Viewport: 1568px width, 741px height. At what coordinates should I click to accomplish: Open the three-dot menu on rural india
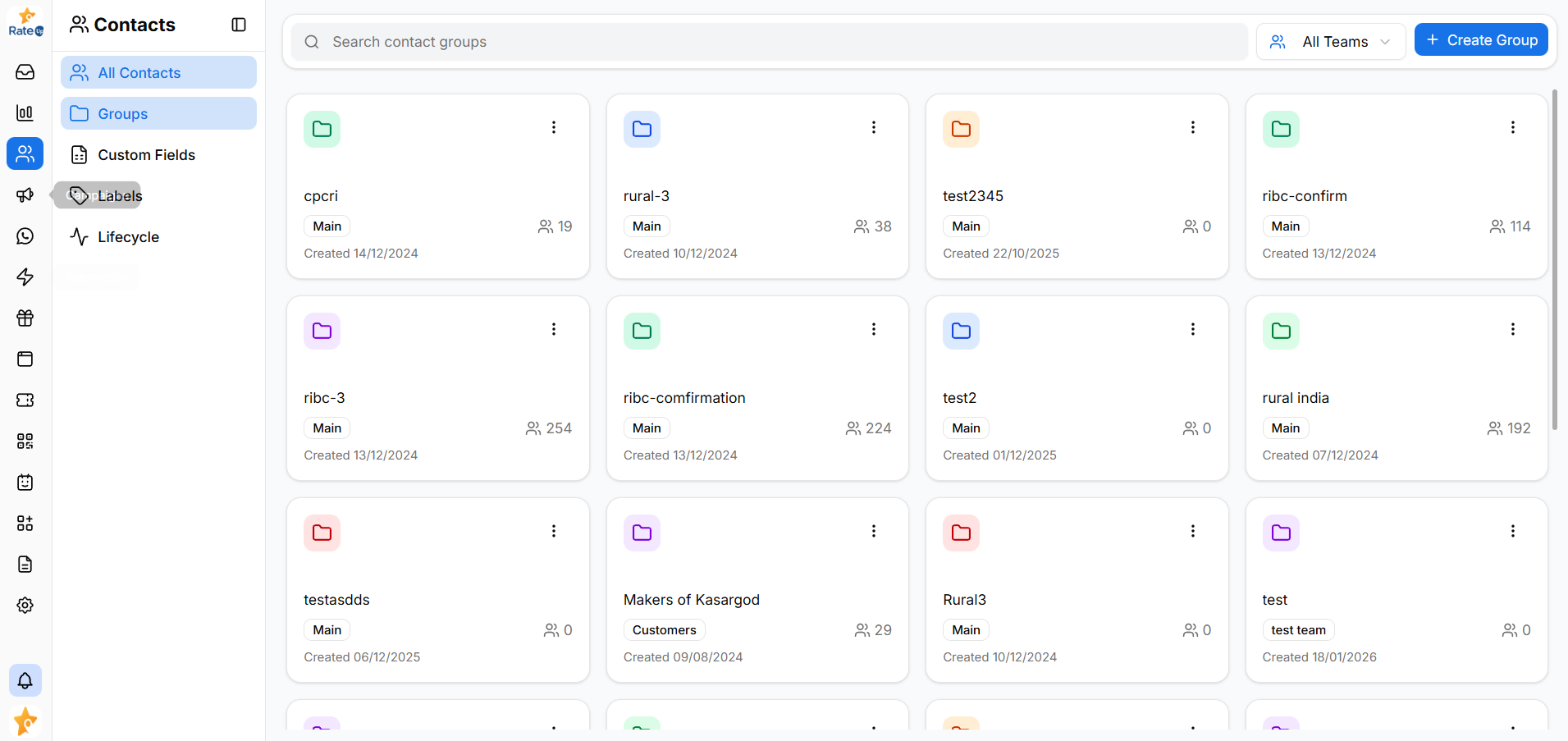(x=1513, y=329)
